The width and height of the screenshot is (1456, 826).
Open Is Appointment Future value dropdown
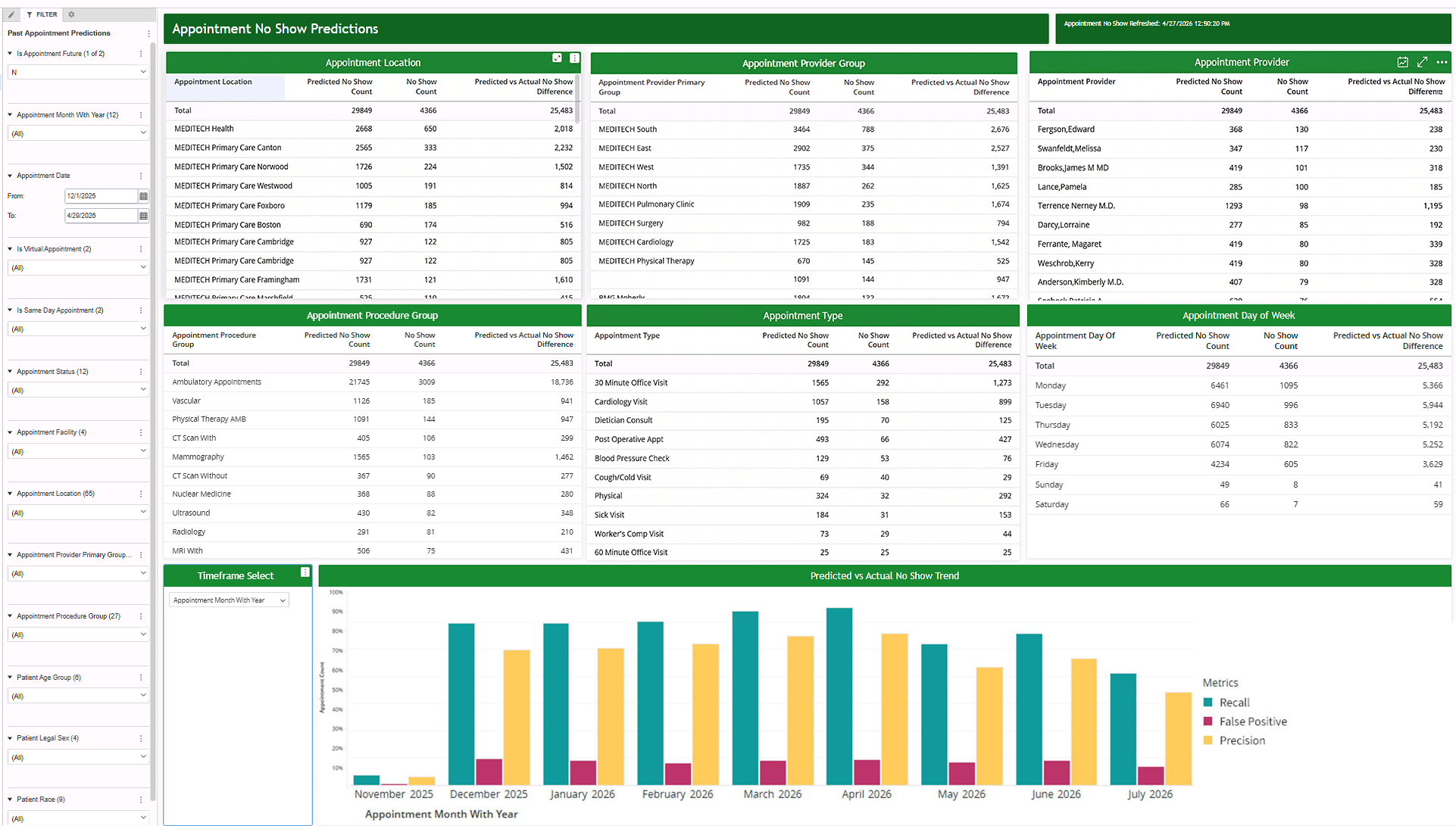click(78, 72)
